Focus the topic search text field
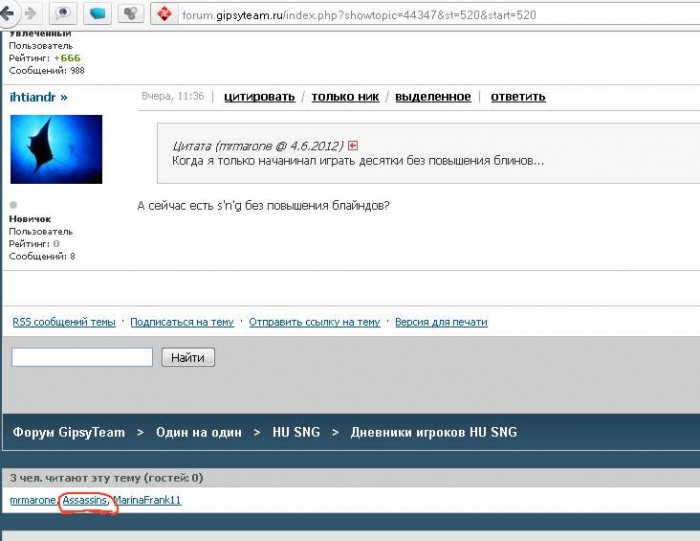Image resolution: width=700 pixels, height=541 pixels. pos(82,357)
